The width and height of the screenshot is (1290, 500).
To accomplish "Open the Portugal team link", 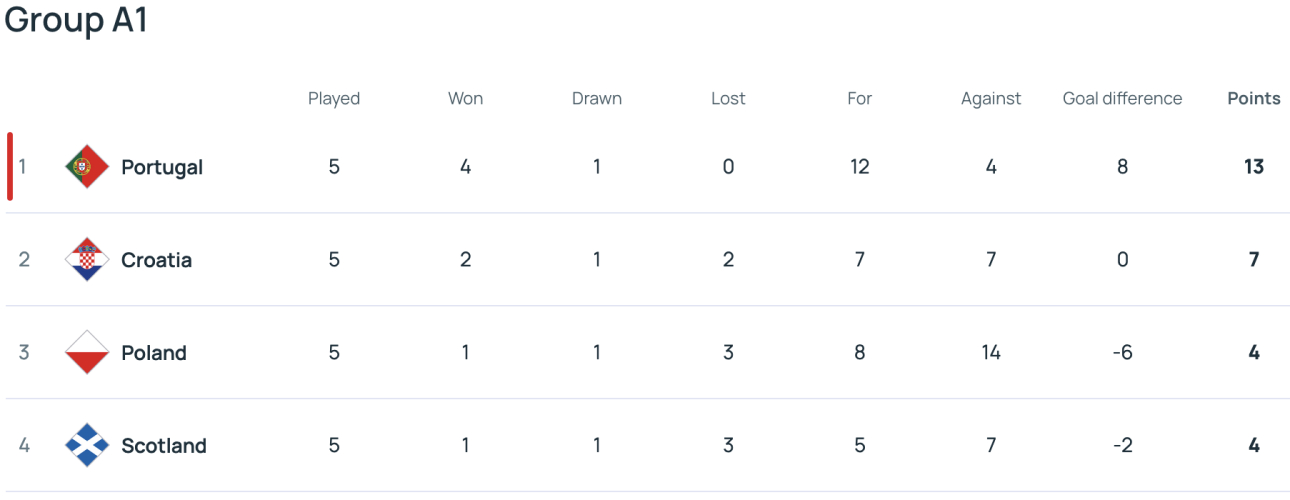I will tap(162, 167).
